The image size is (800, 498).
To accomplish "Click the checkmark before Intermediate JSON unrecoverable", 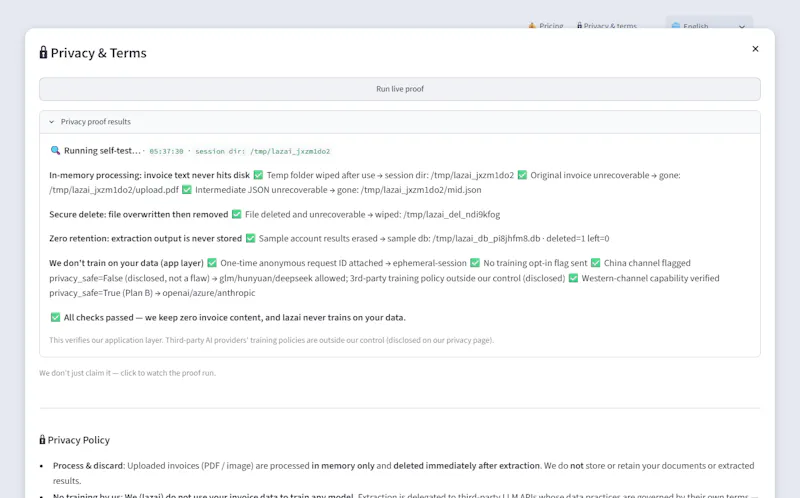I will pos(187,190).
